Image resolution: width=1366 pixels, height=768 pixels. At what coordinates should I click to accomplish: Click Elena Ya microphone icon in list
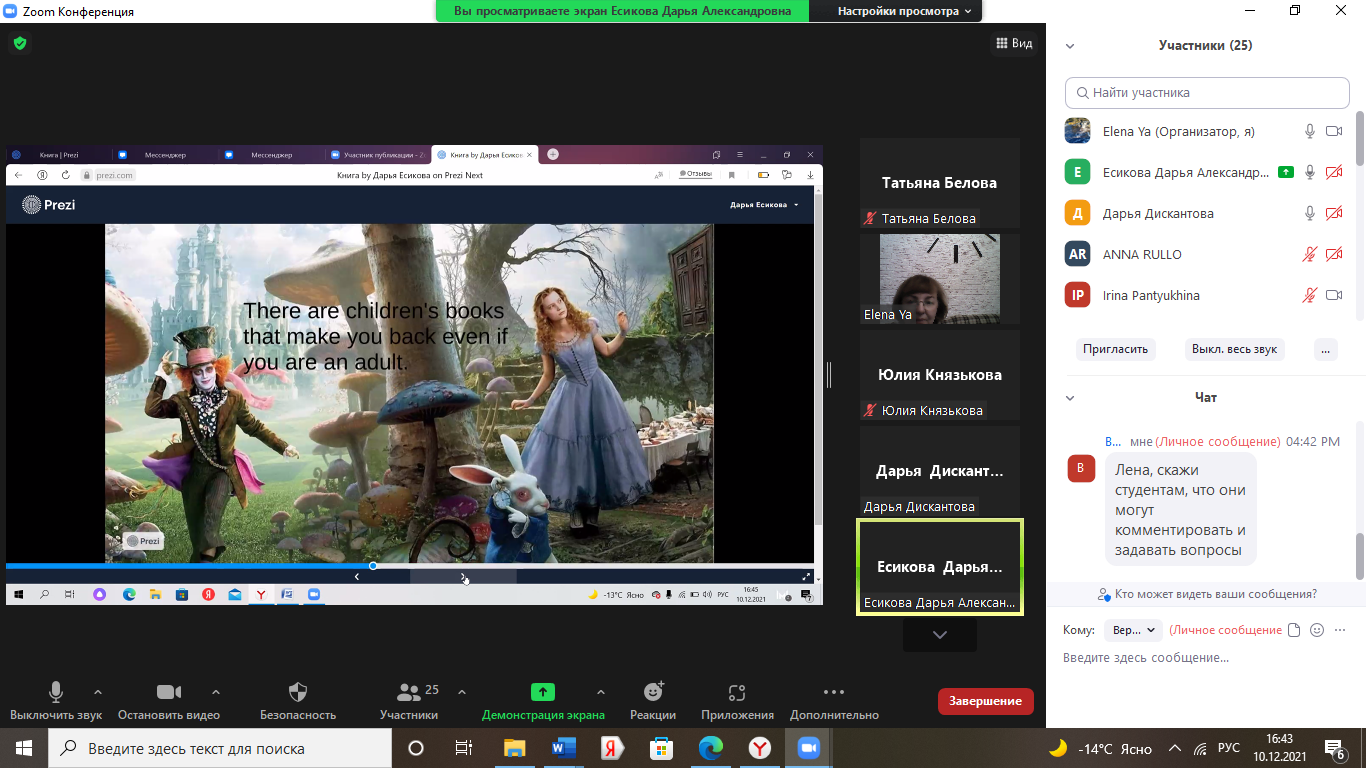click(x=1309, y=131)
